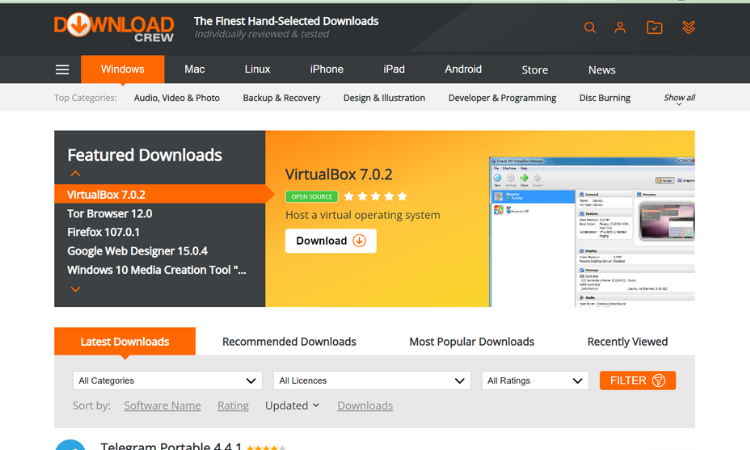Switch to Most Popular Downloads tab
Image resolution: width=750 pixels, height=450 pixels.
point(472,341)
